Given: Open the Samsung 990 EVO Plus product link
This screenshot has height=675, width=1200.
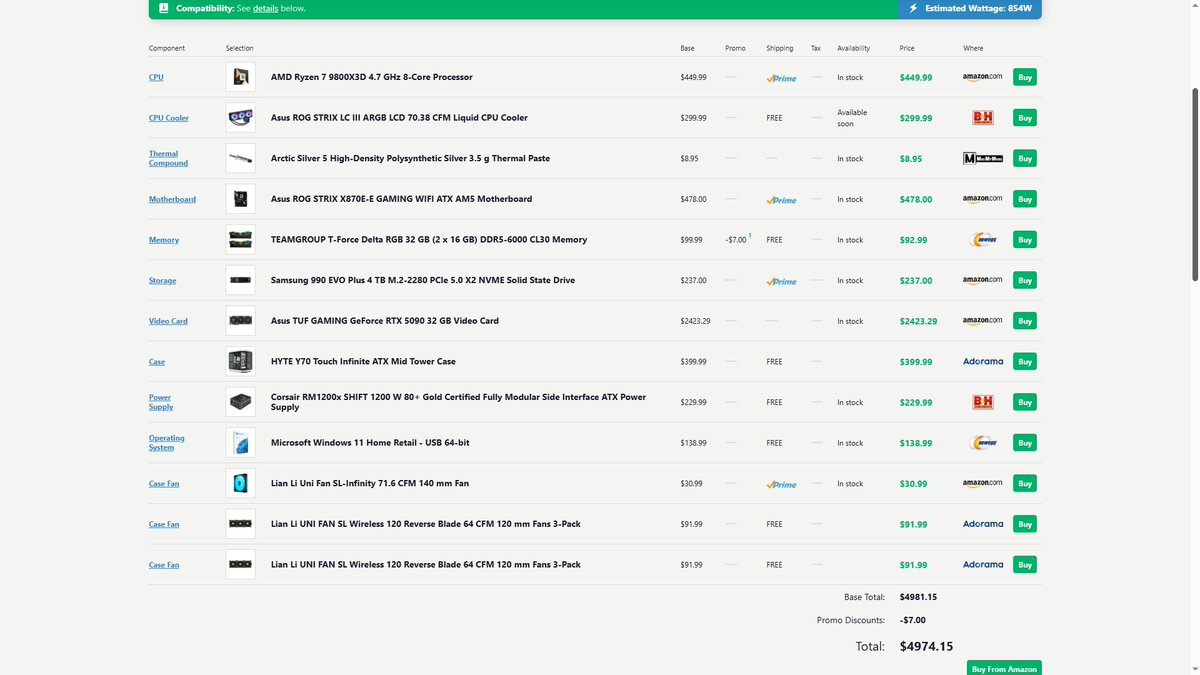Looking at the screenshot, I should tap(423, 280).
